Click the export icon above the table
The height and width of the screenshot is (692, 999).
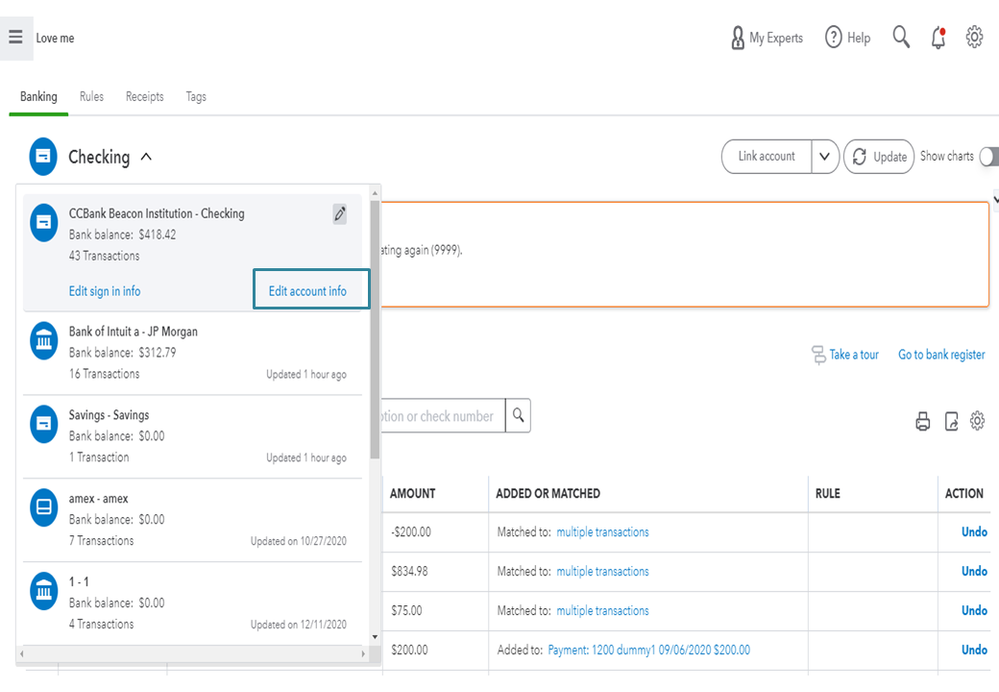tap(951, 422)
